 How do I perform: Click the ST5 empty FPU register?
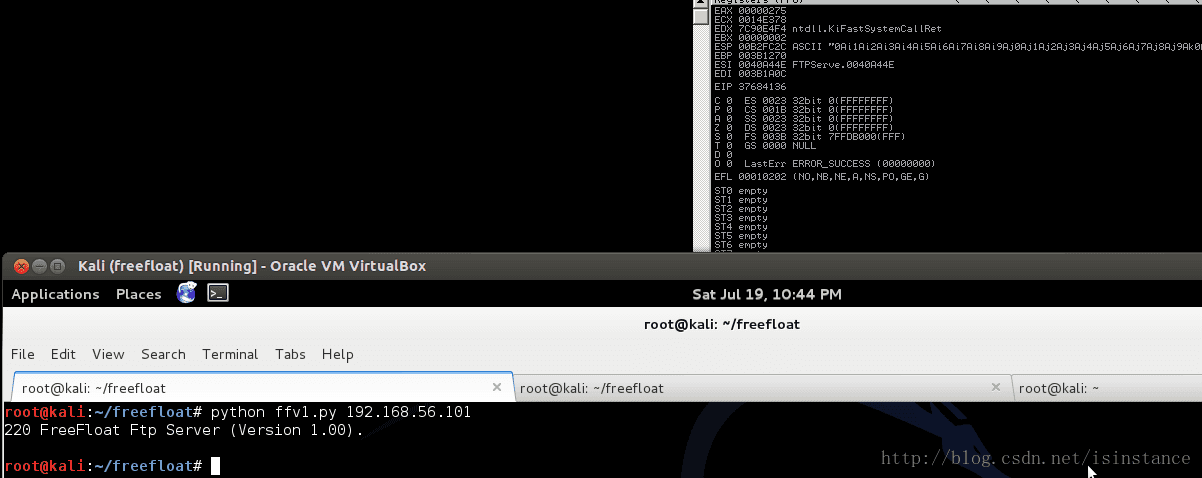741,236
